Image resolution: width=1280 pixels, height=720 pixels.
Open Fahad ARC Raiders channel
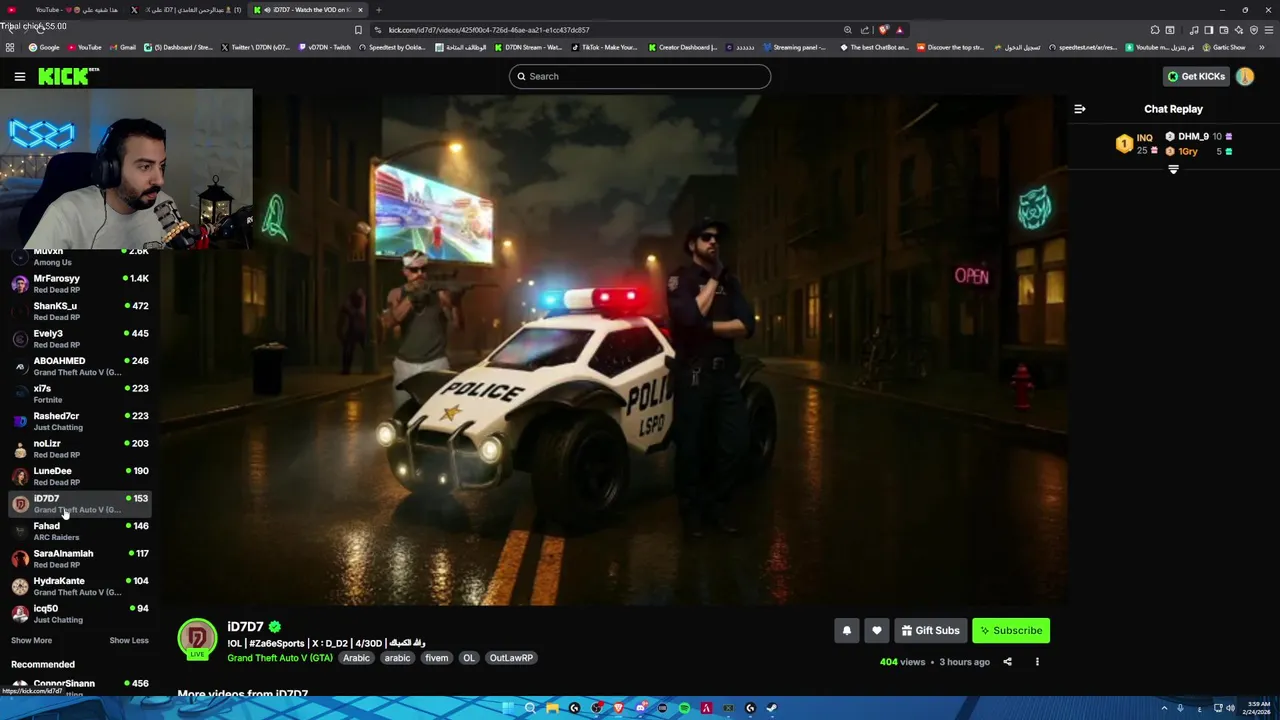pos(80,531)
